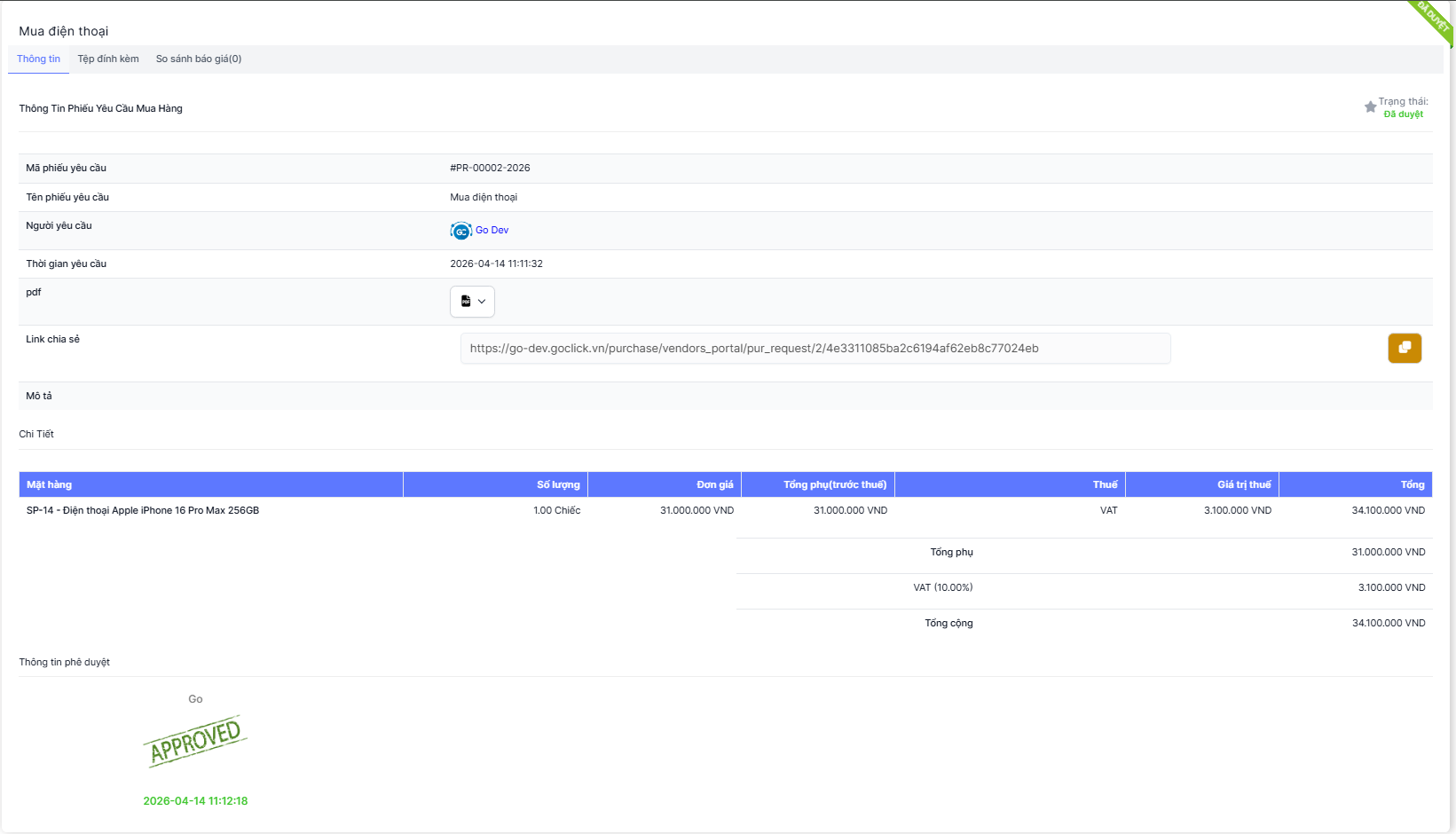Click the star icon beside Trạng thái
This screenshot has width=1456, height=834.
click(1370, 107)
